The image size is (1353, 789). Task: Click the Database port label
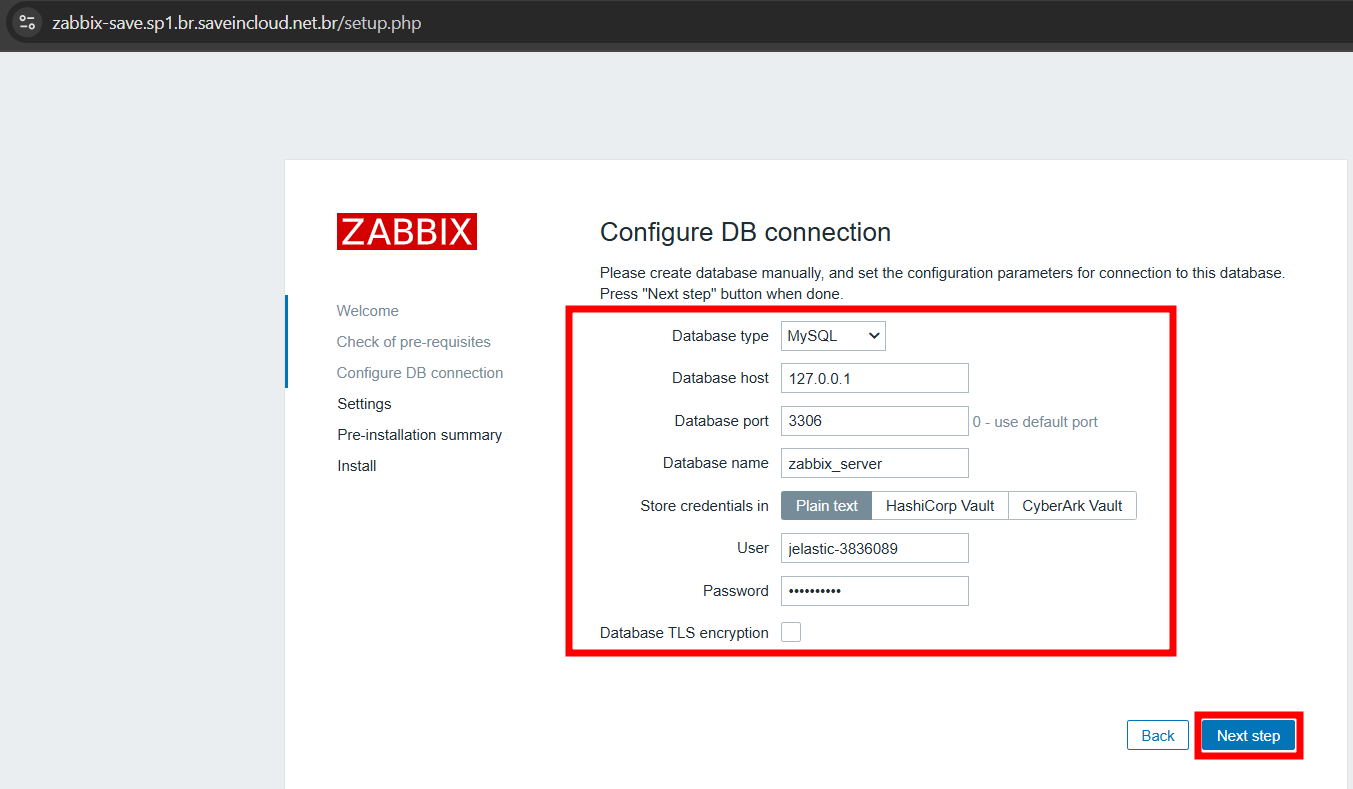pyautogui.click(x=722, y=421)
